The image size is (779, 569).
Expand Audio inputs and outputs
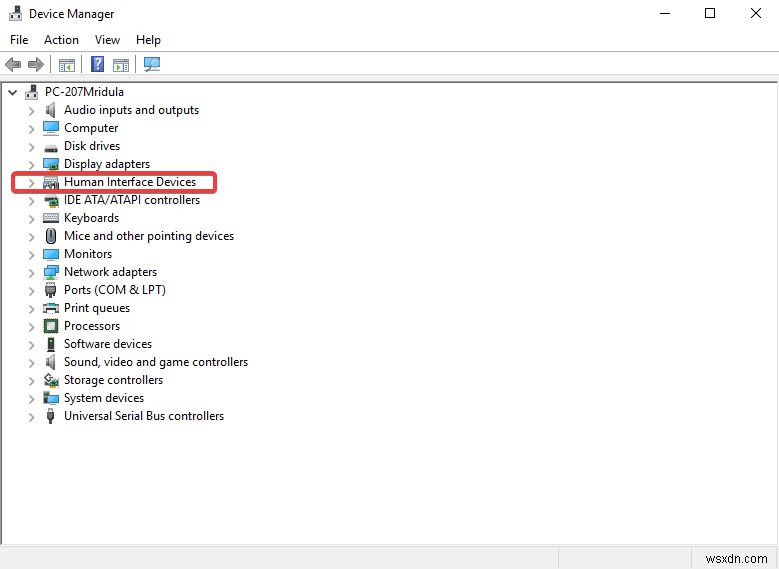[31, 111]
